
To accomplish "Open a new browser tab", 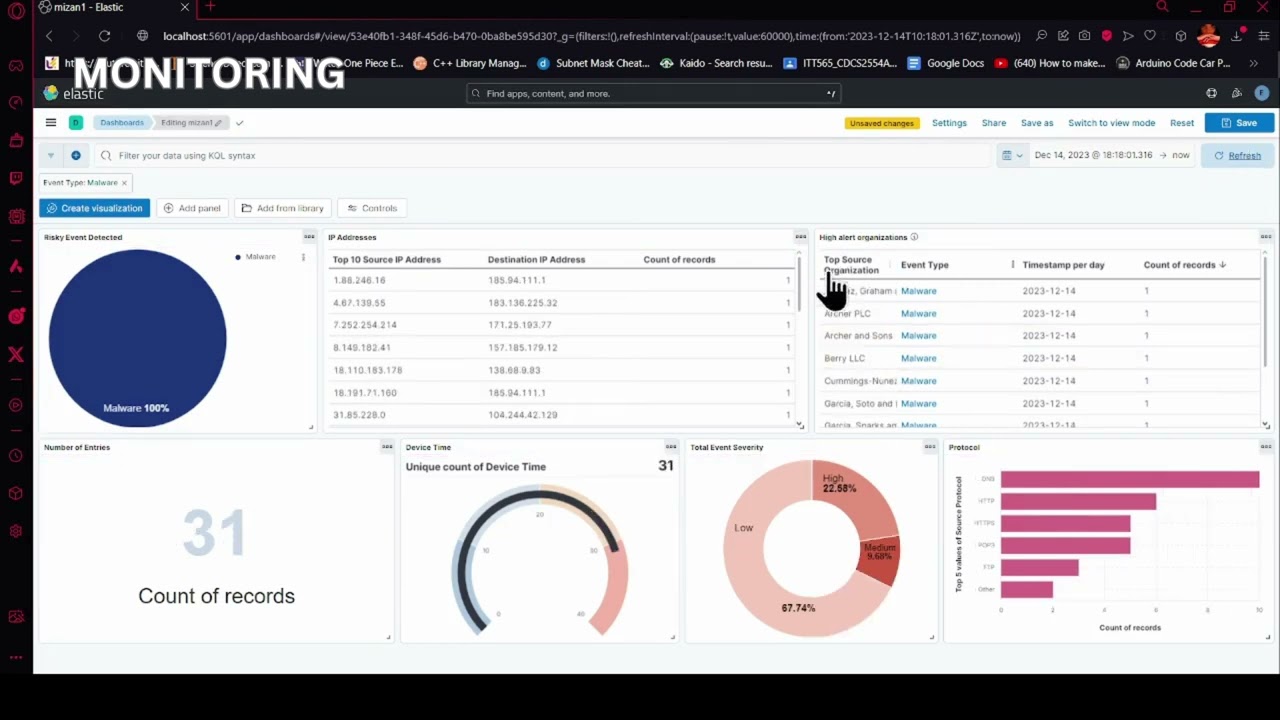I will coord(210,7).
